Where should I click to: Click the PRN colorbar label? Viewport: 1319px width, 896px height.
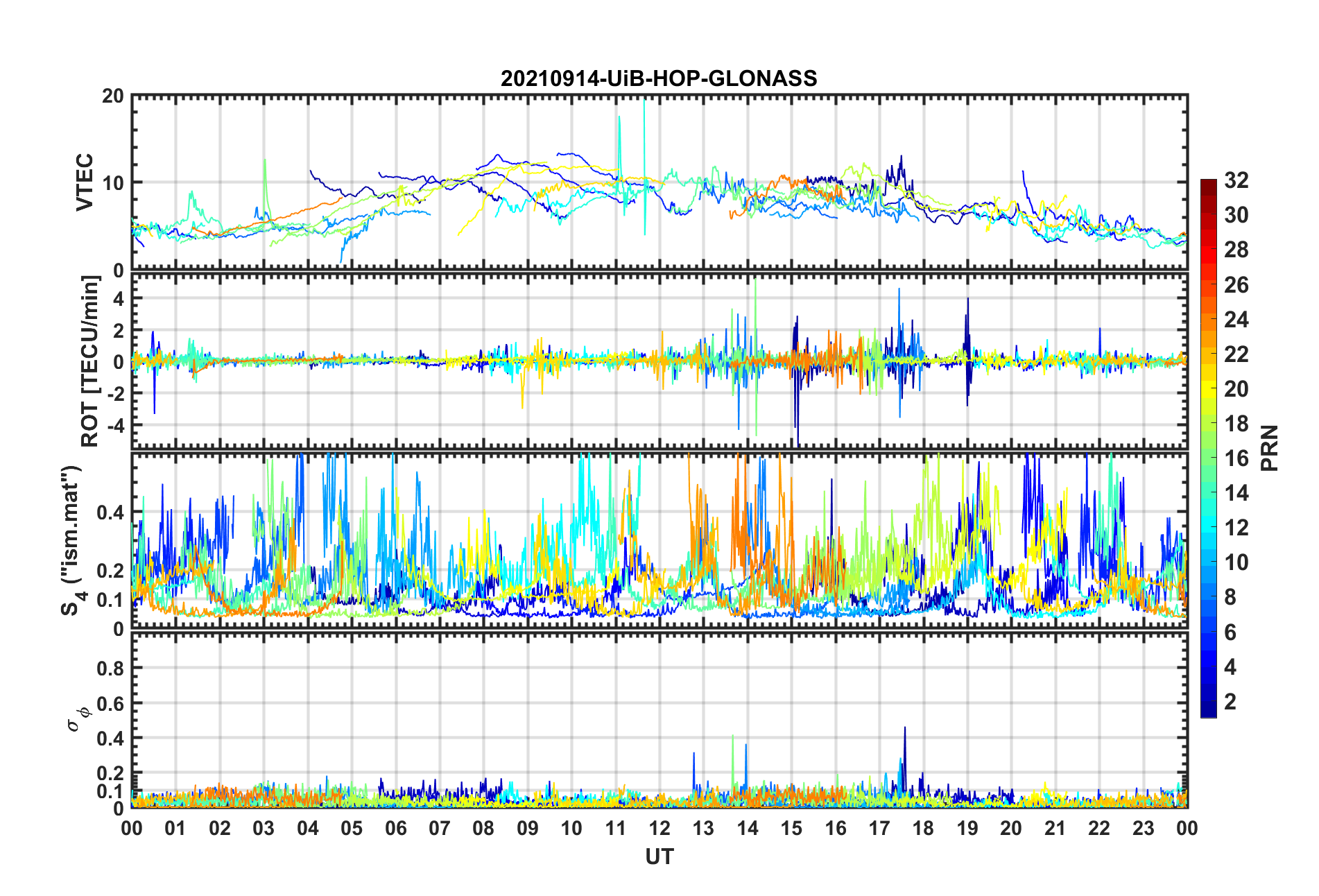1270,448
